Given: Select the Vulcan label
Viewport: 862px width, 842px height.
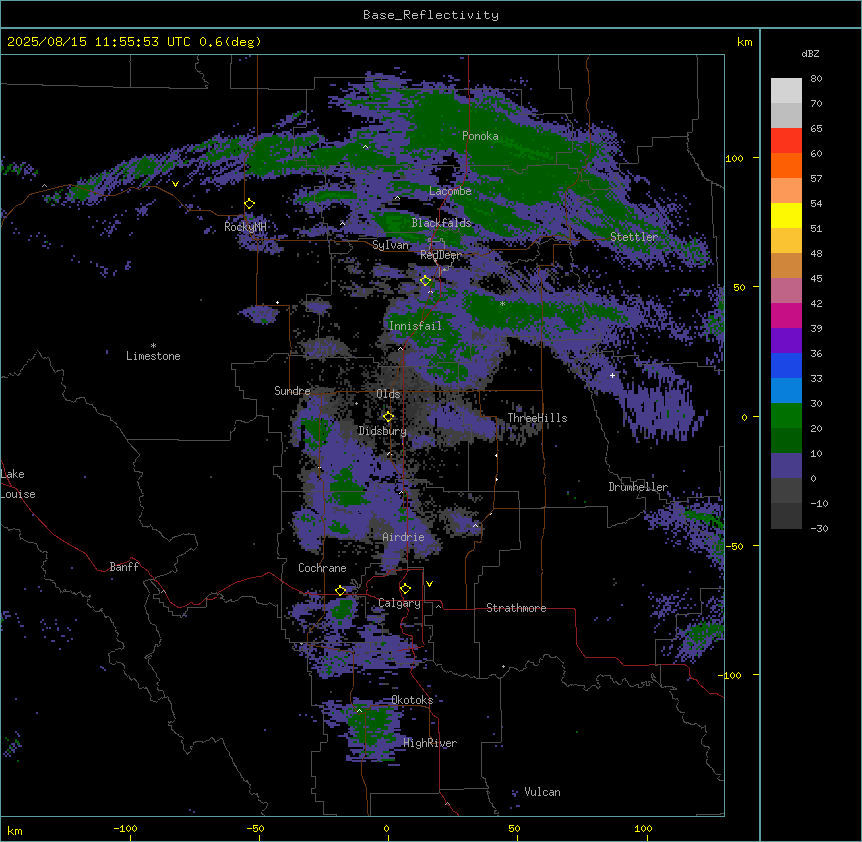Looking at the screenshot, I should point(542,792).
